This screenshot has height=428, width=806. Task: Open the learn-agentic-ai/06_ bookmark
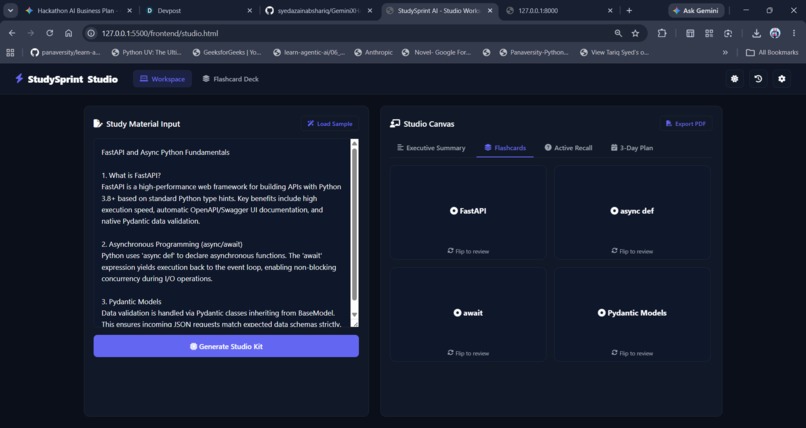[309, 52]
